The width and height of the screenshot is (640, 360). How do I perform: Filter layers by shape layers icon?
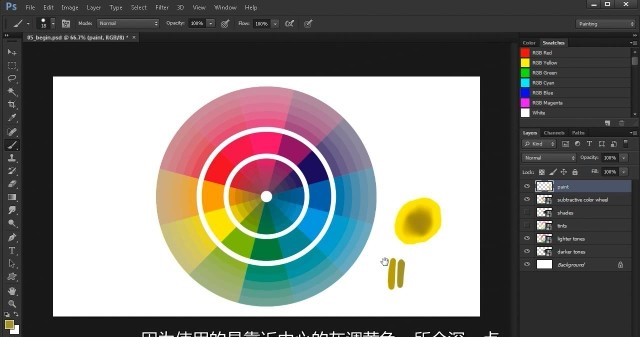click(602, 144)
